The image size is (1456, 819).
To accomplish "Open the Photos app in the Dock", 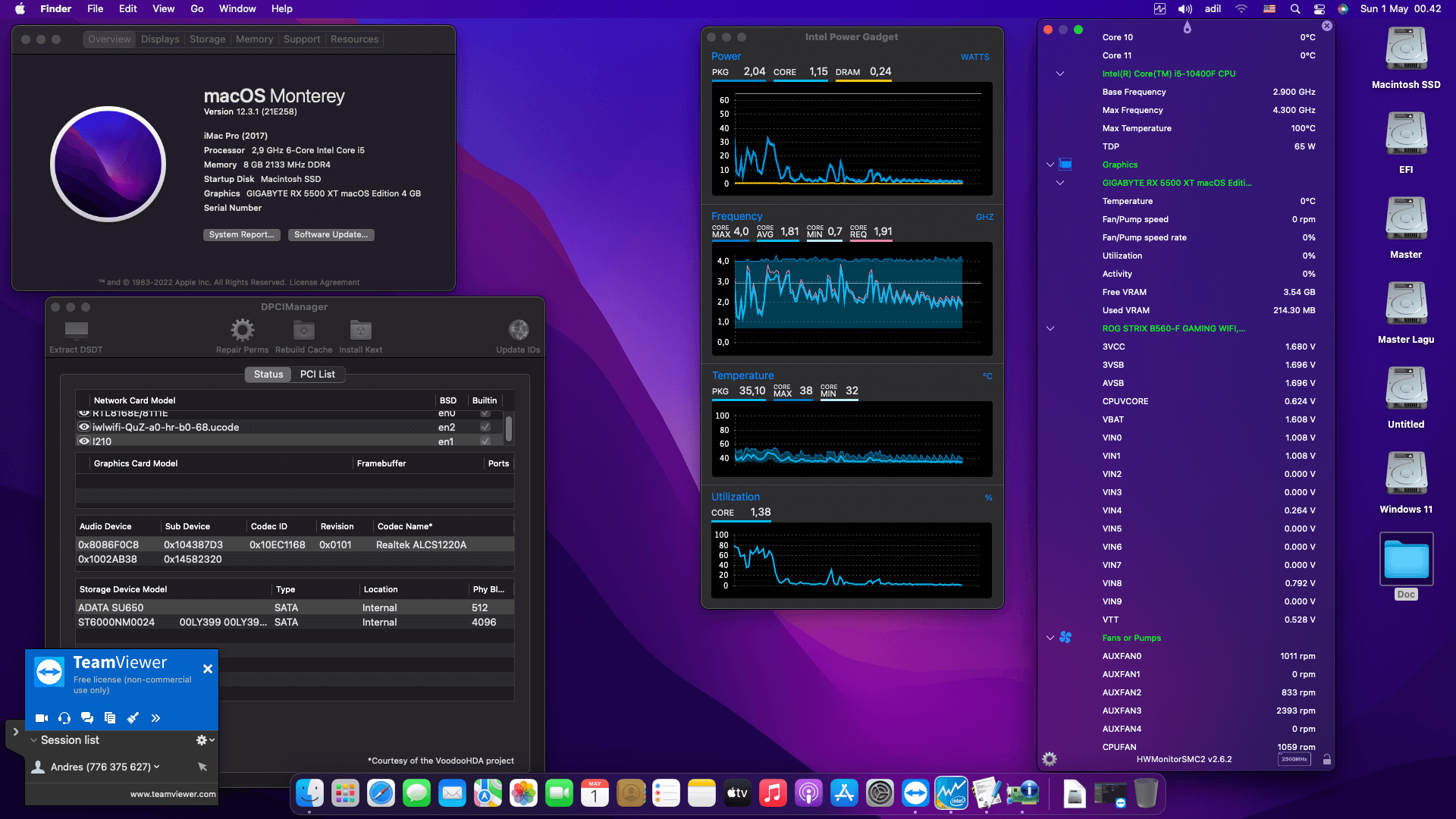I will point(523,794).
